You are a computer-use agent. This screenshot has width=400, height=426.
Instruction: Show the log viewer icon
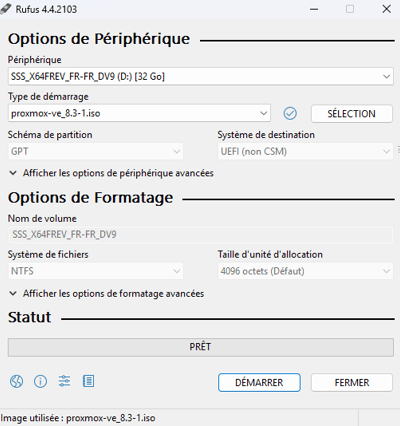(88, 381)
